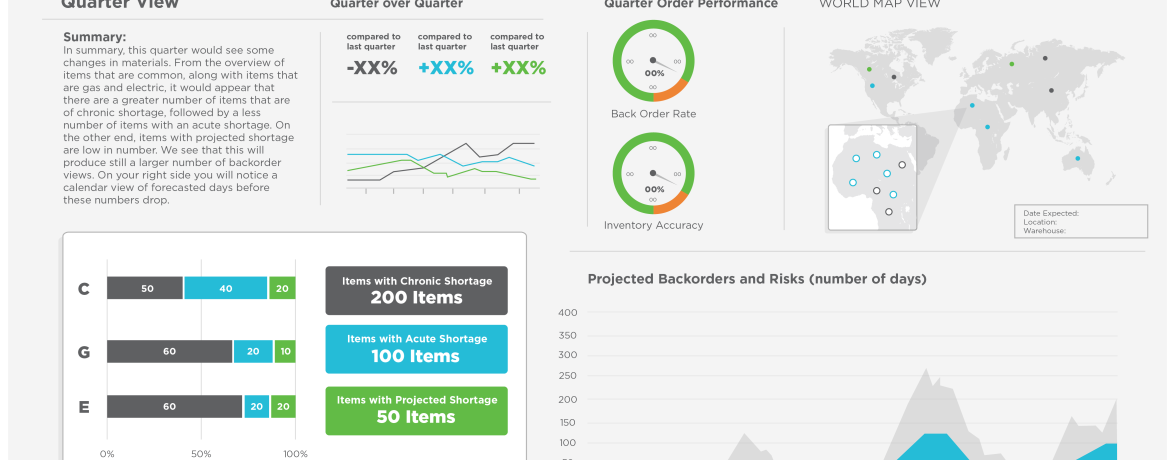Select the Items with Acute Shortage tile
This screenshot has width=1175, height=460.
pos(416,349)
